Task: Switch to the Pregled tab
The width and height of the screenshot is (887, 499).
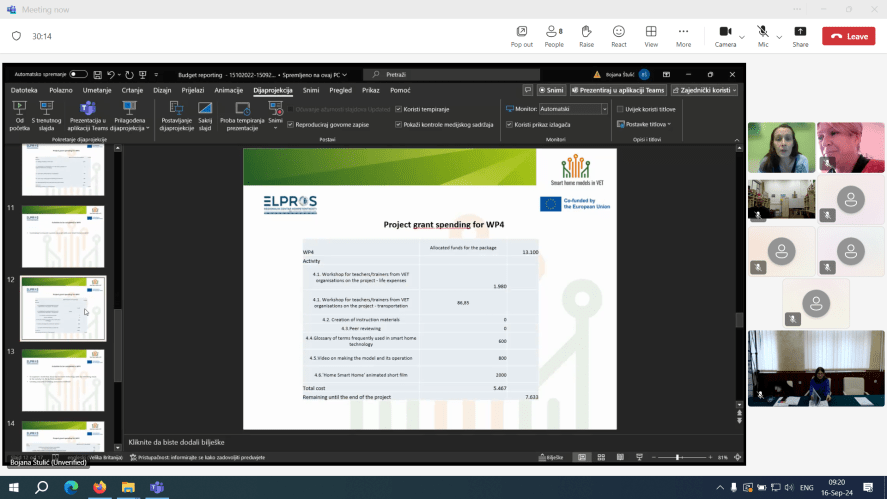Action: pos(341,90)
